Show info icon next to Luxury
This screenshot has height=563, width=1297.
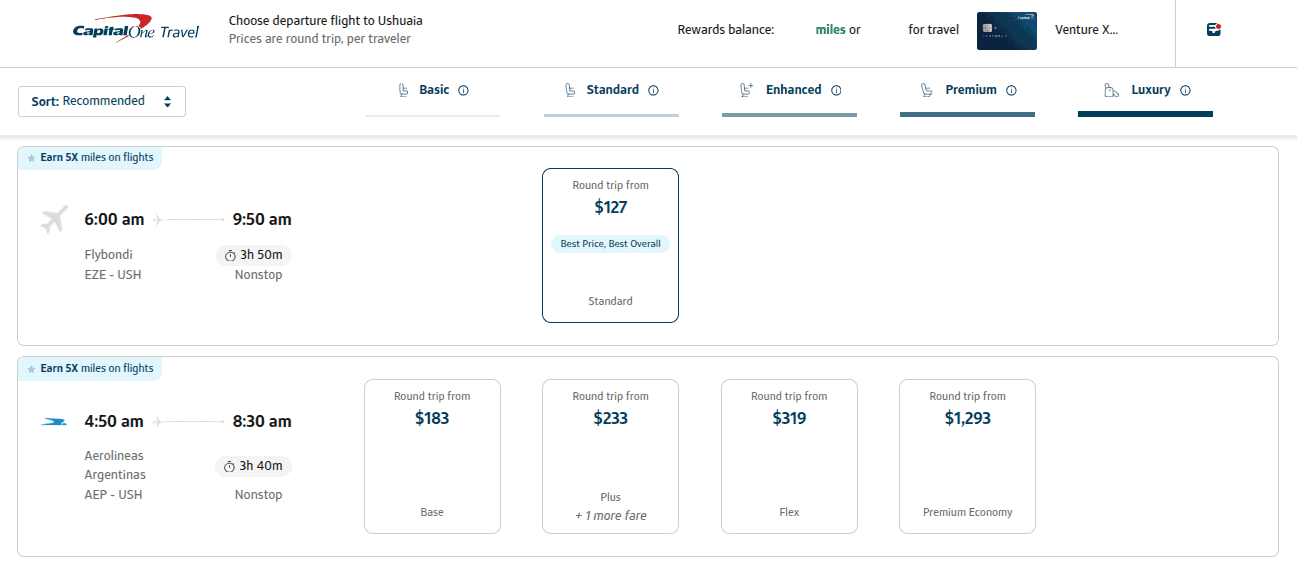coord(1185,90)
